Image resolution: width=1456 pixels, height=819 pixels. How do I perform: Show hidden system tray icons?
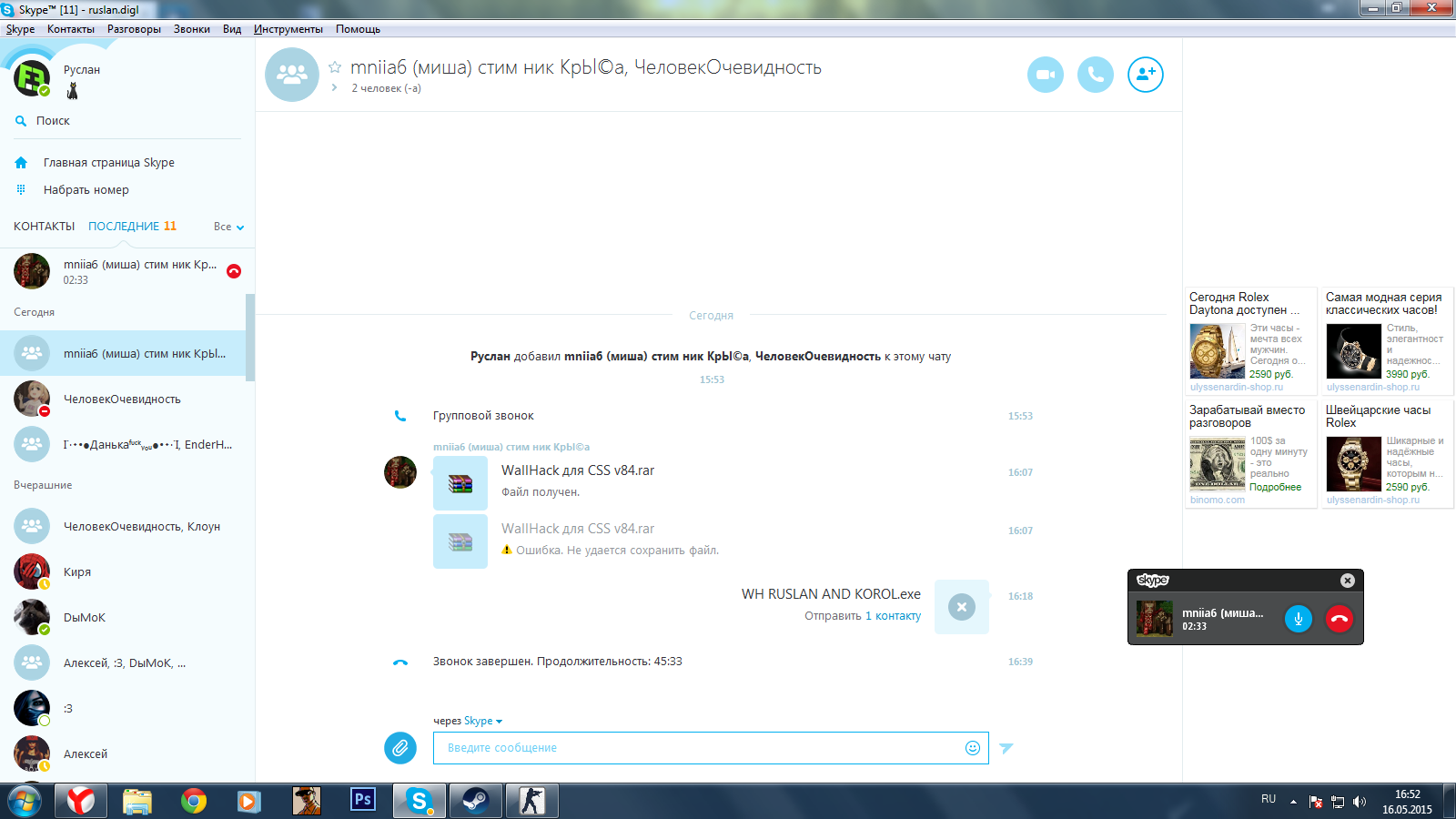1293,802
